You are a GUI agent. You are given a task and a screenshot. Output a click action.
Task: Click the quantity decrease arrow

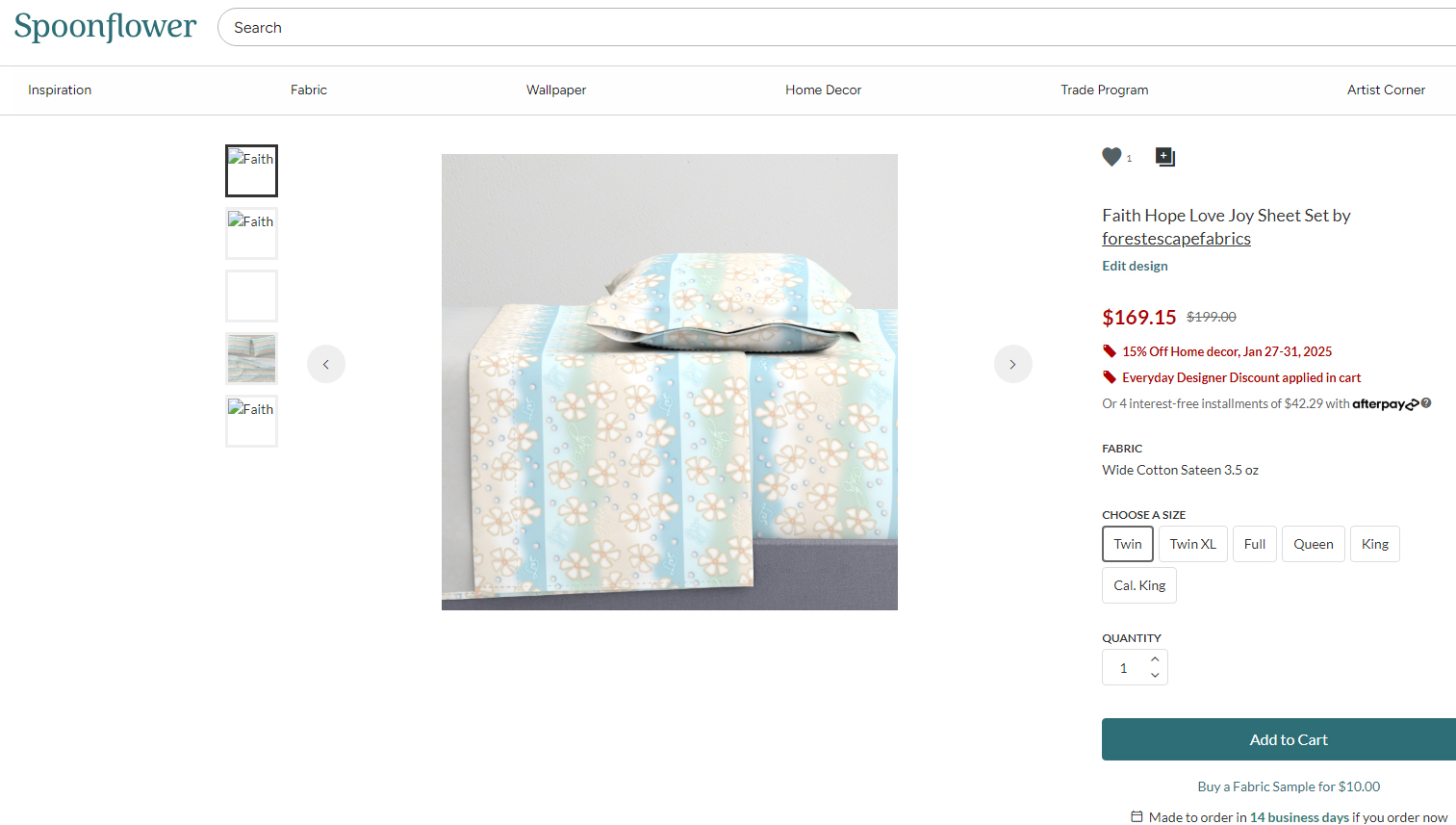pos(1155,676)
